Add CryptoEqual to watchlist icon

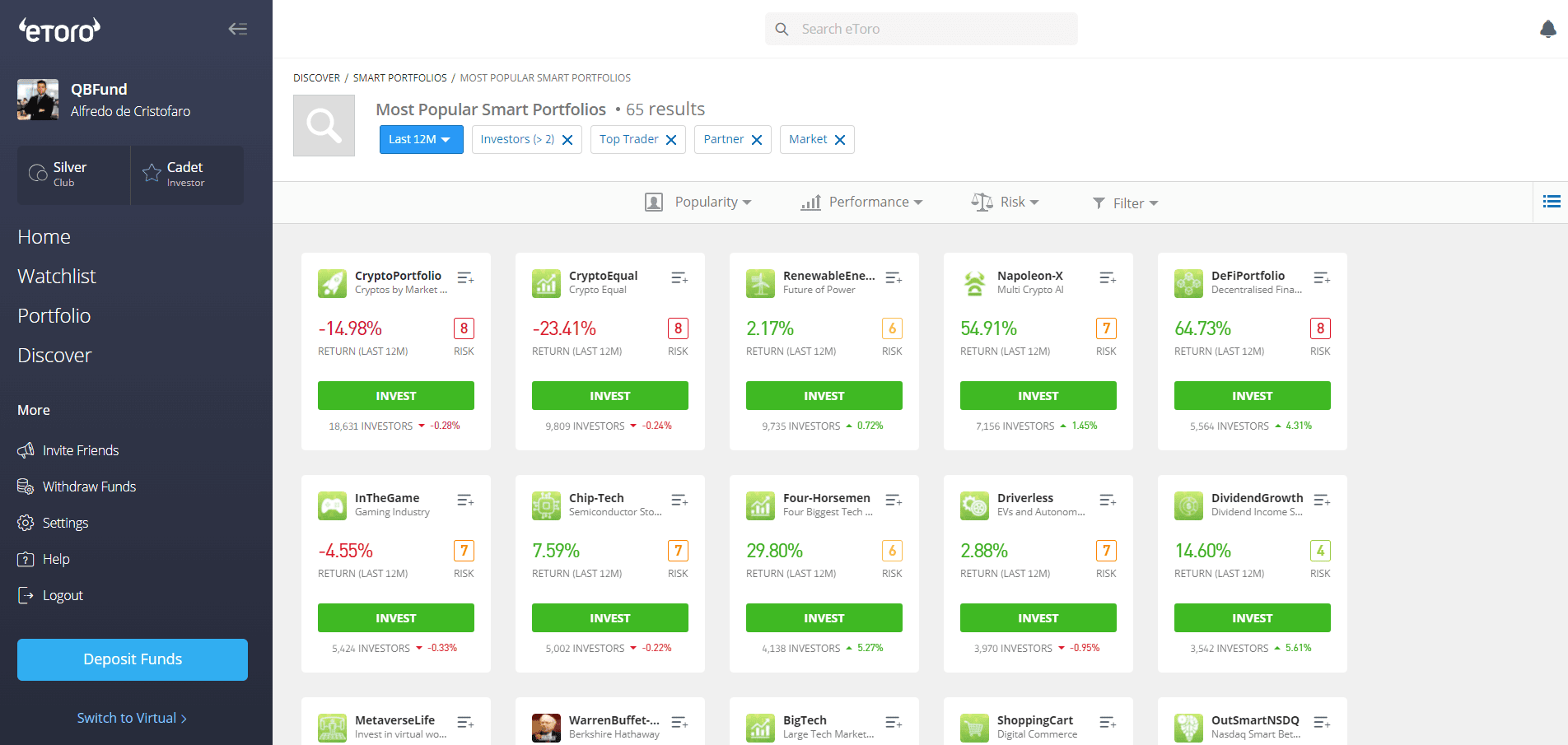coord(679,278)
